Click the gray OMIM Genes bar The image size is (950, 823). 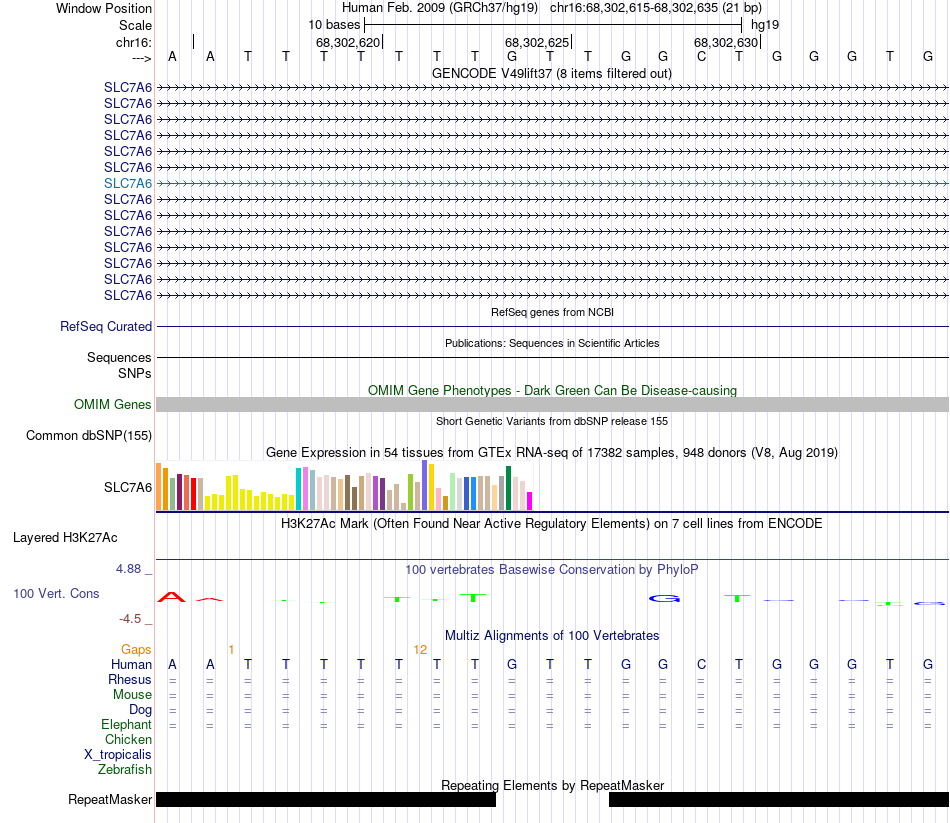(x=552, y=404)
